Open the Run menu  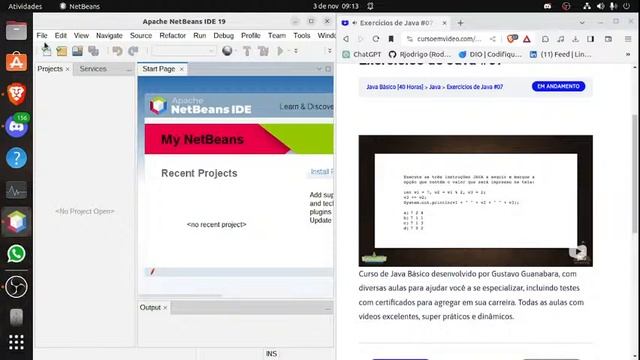200,36
